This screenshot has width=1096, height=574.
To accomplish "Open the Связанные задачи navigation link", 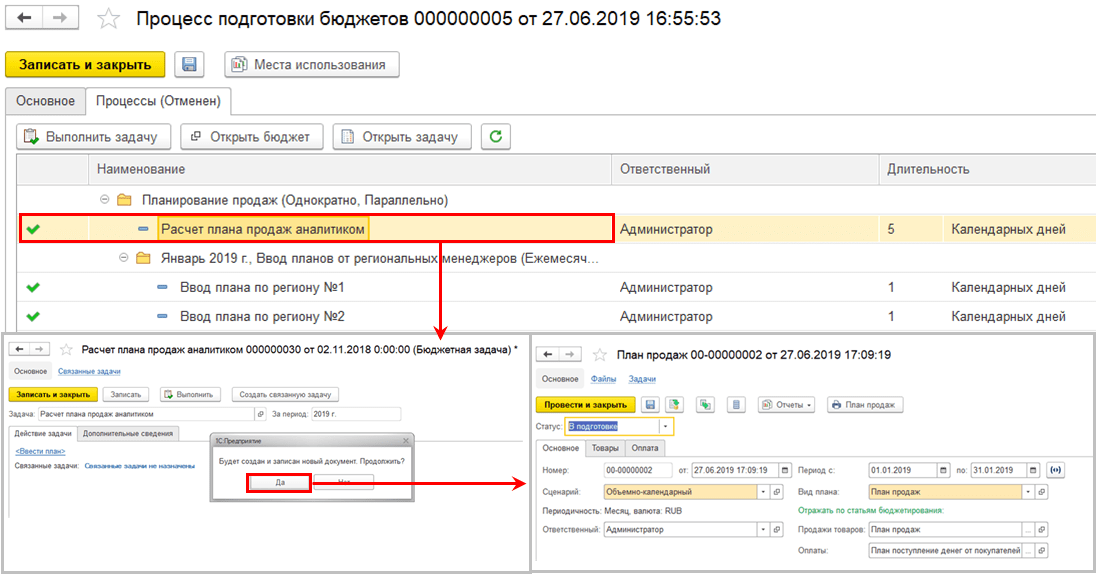I will (x=89, y=371).
